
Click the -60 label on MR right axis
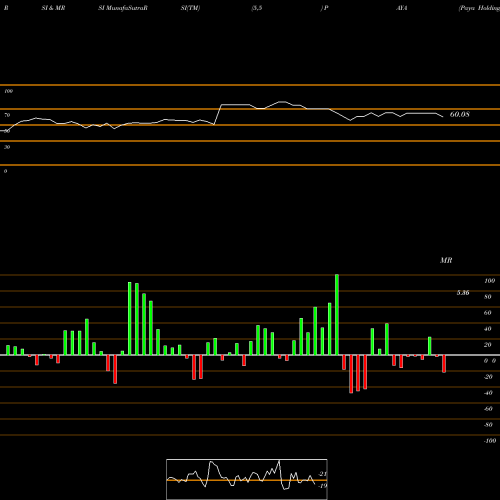click(x=488, y=409)
